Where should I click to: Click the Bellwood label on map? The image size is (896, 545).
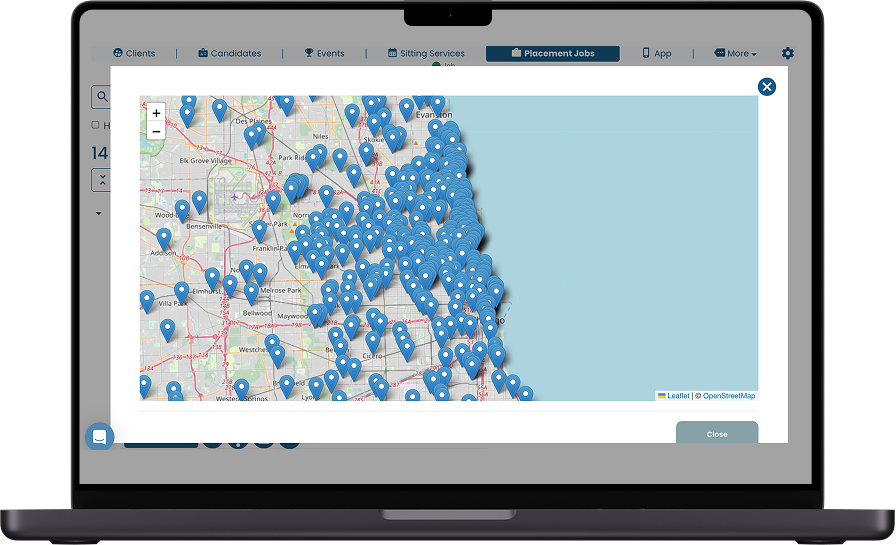coord(257,313)
